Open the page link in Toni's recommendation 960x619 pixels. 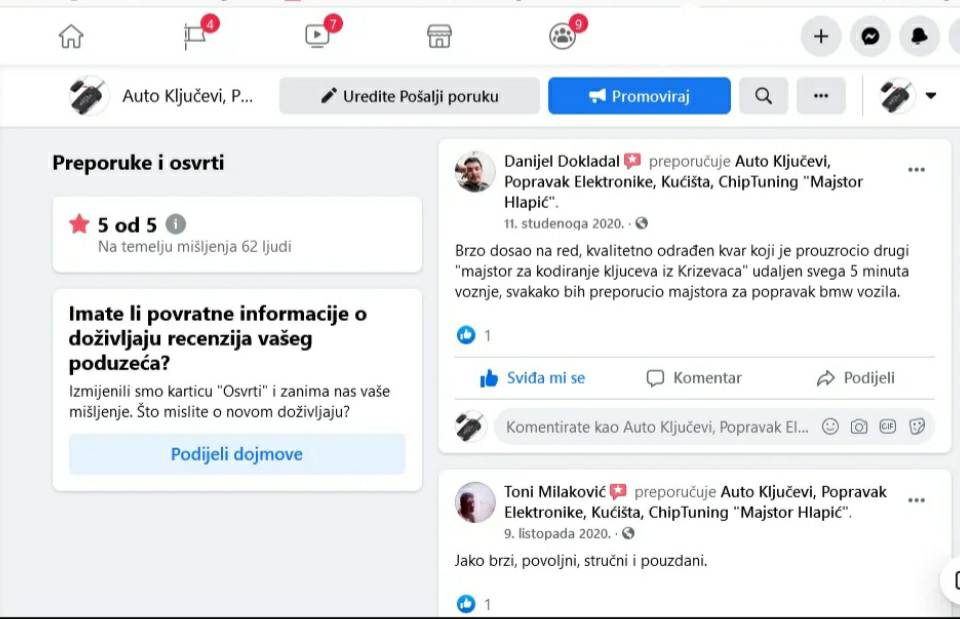tap(695, 502)
